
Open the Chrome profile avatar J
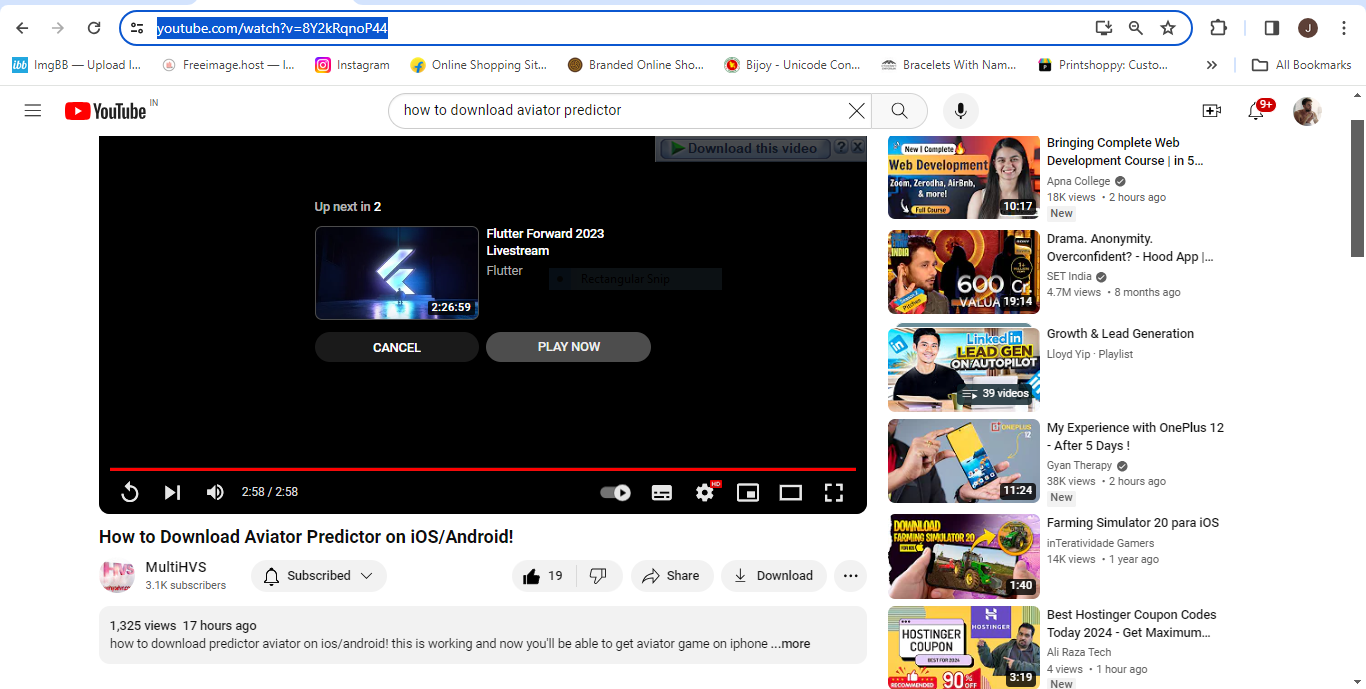(1308, 28)
